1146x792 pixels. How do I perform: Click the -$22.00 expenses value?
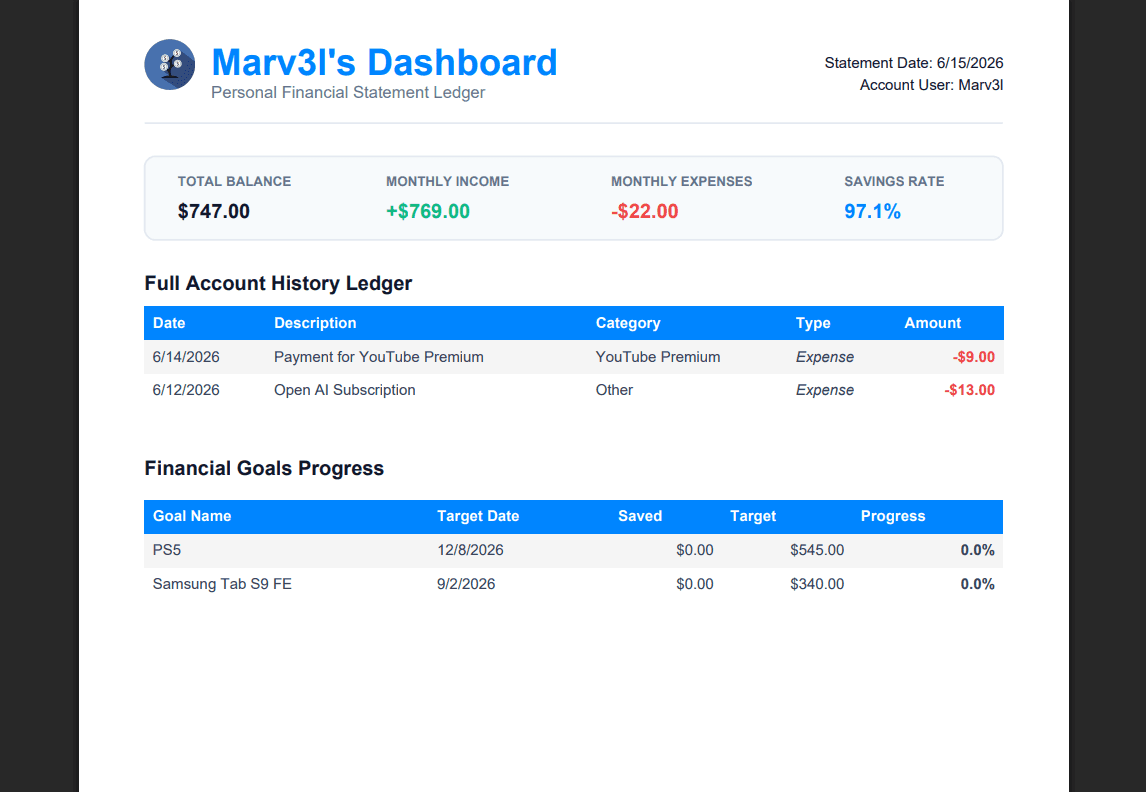click(x=645, y=211)
